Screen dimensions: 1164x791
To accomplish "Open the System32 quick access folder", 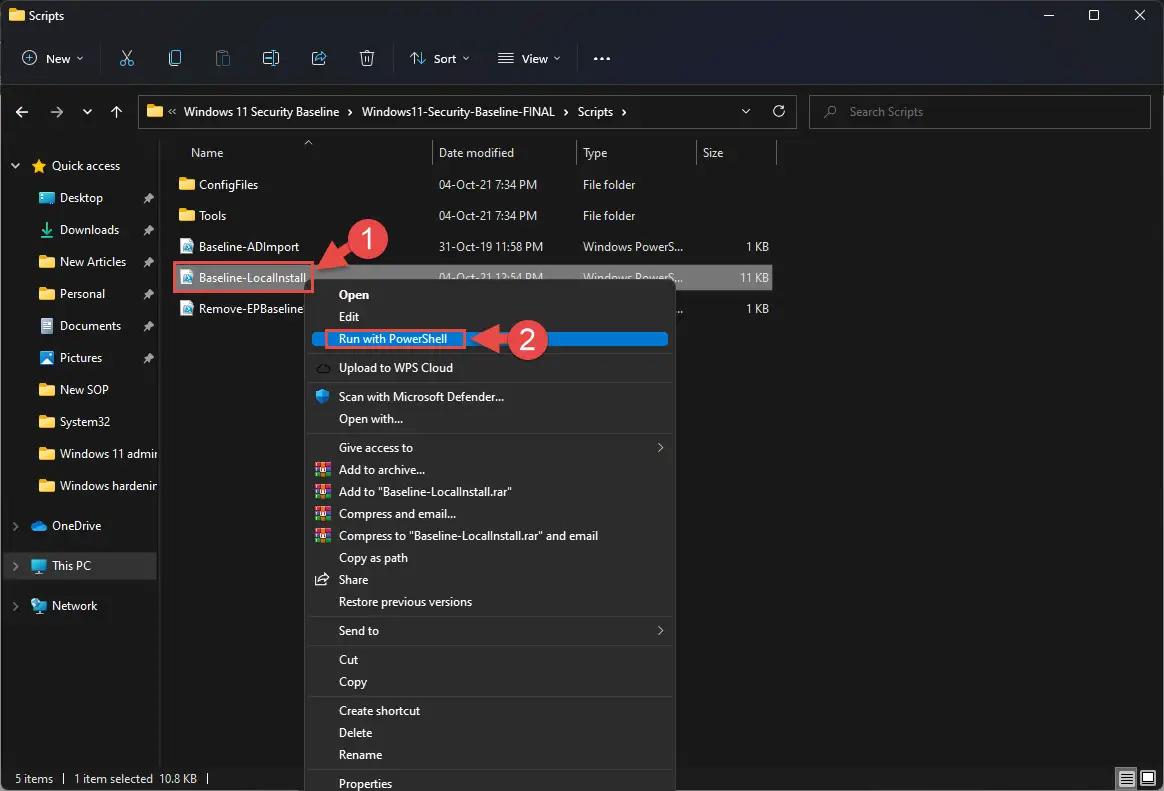I will [x=85, y=421].
